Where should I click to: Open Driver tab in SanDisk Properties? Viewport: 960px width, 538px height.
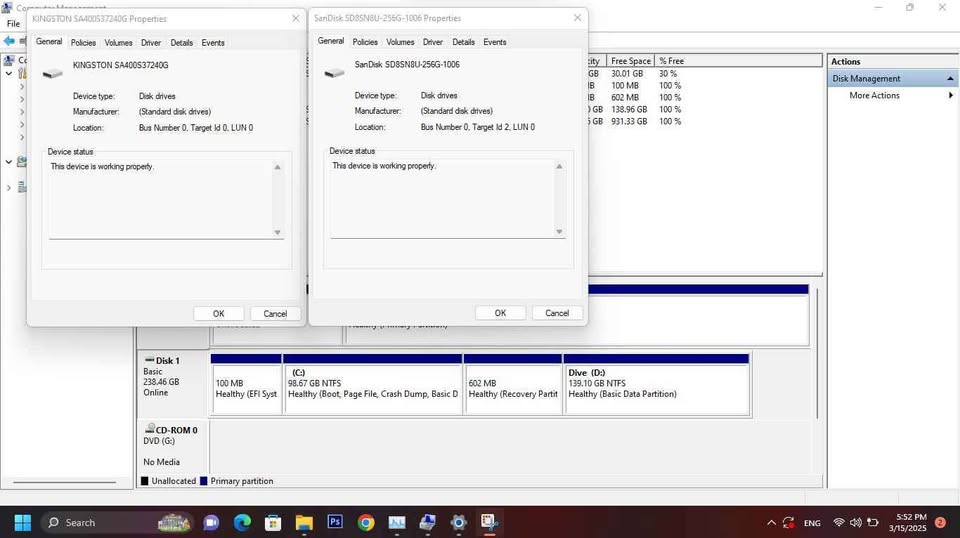[x=433, y=42]
